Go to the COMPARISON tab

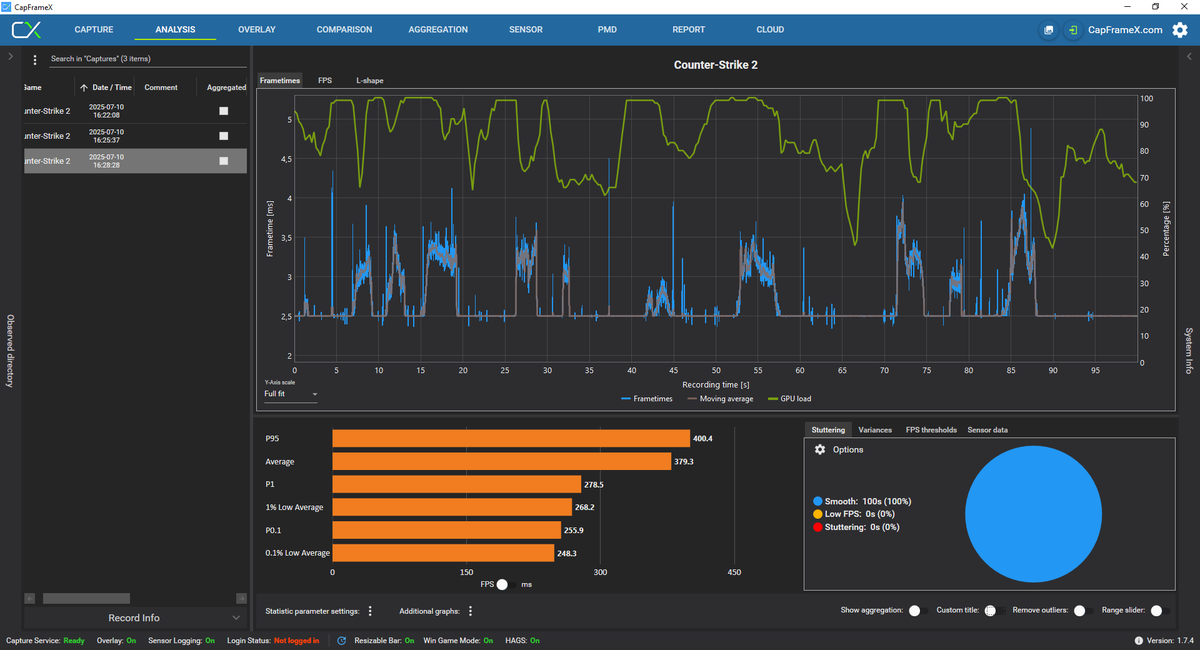coord(344,30)
